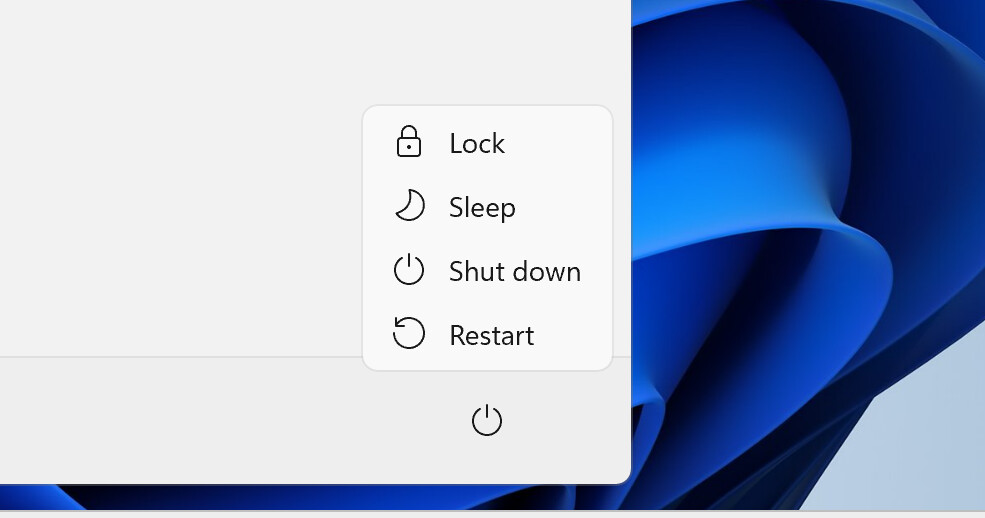This screenshot has width=985, height=518.
Task: Put the computer to sleep via Sleep
Action: click(482, 208)
